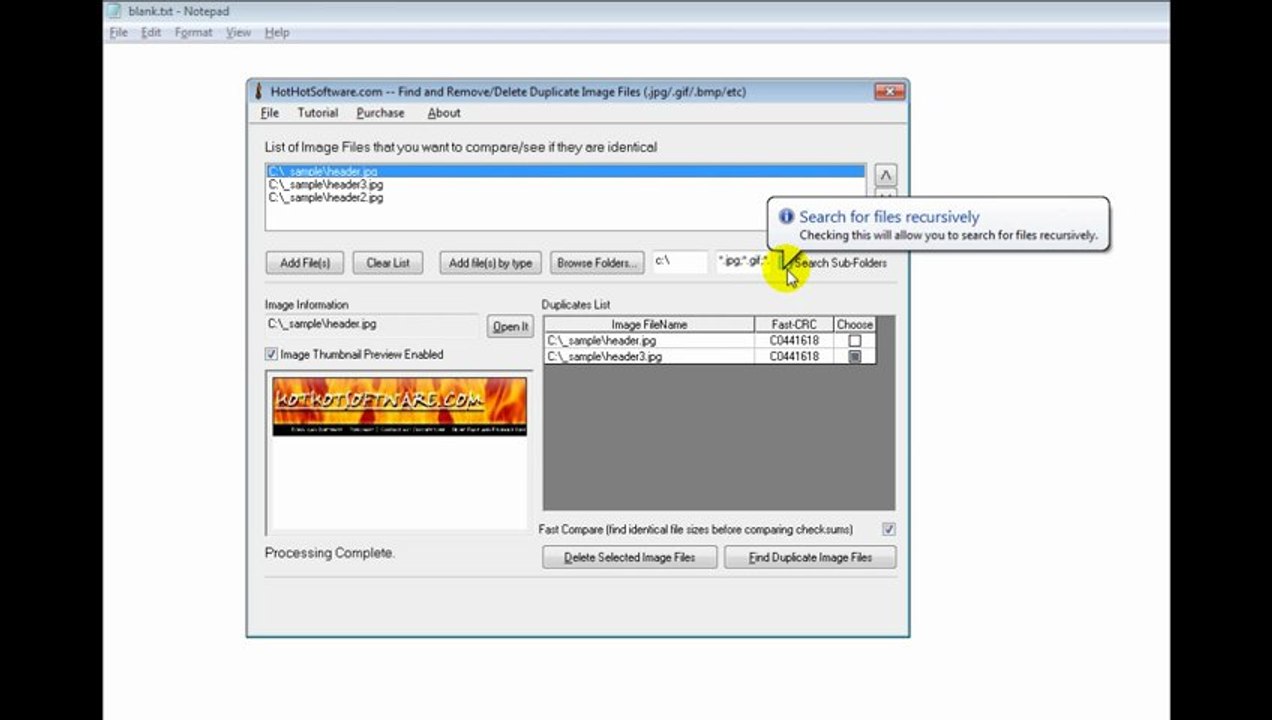Image resolution: width=1272 pixels, height=720 pixels.
Task: Select C:\_sample\header3.jpg in the image file list
Action: [x=565, y=185]
